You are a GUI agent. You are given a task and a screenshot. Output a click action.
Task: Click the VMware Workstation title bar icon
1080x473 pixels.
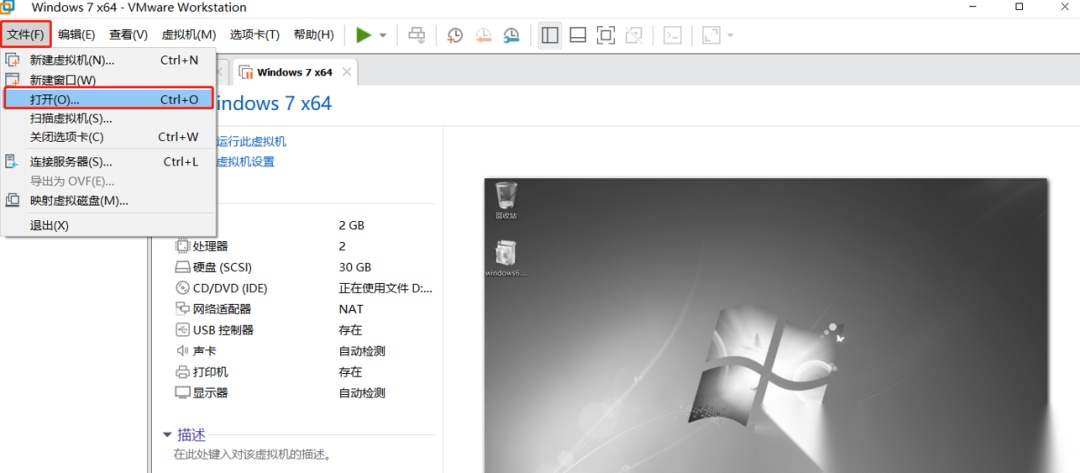pyautogui.click(x=7, y=7)
